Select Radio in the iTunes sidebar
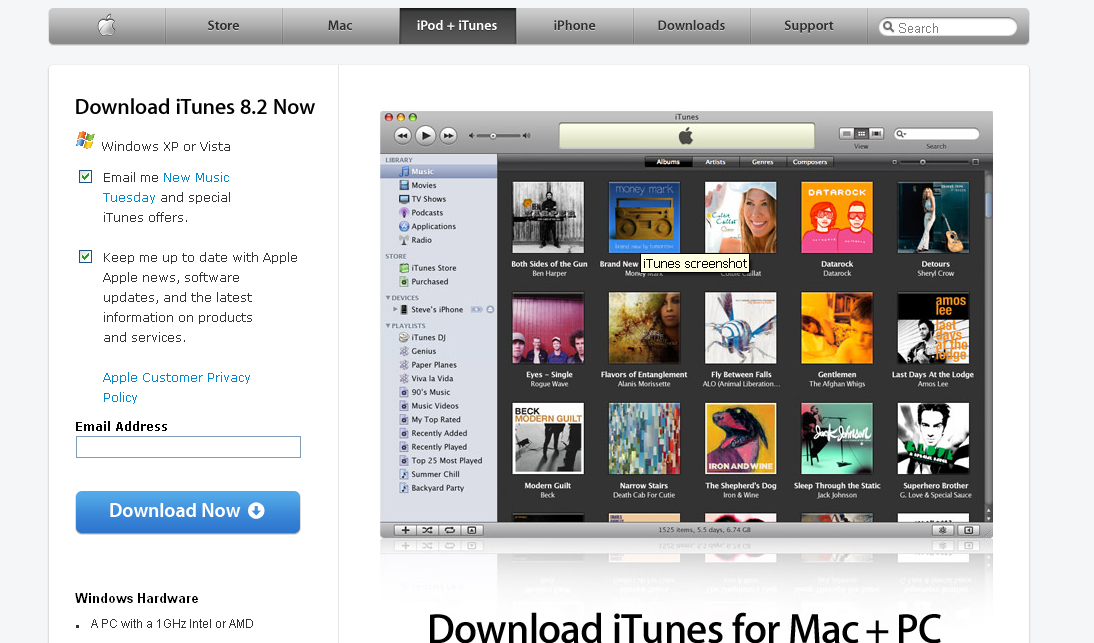 (439, 240)
